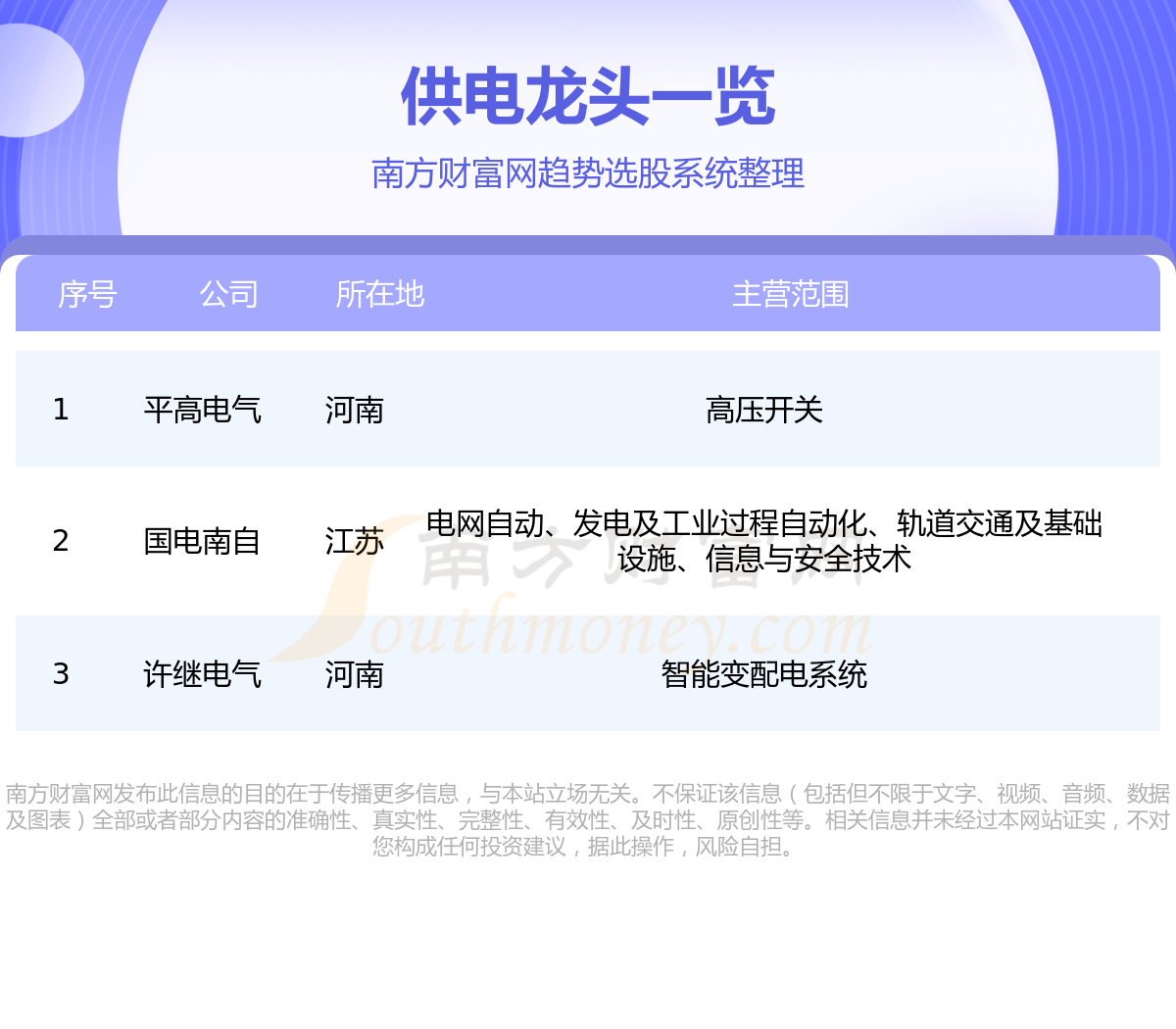Click the 主营范围 column header
This screenshot has height=1029, width=1176.
[791, 294]
